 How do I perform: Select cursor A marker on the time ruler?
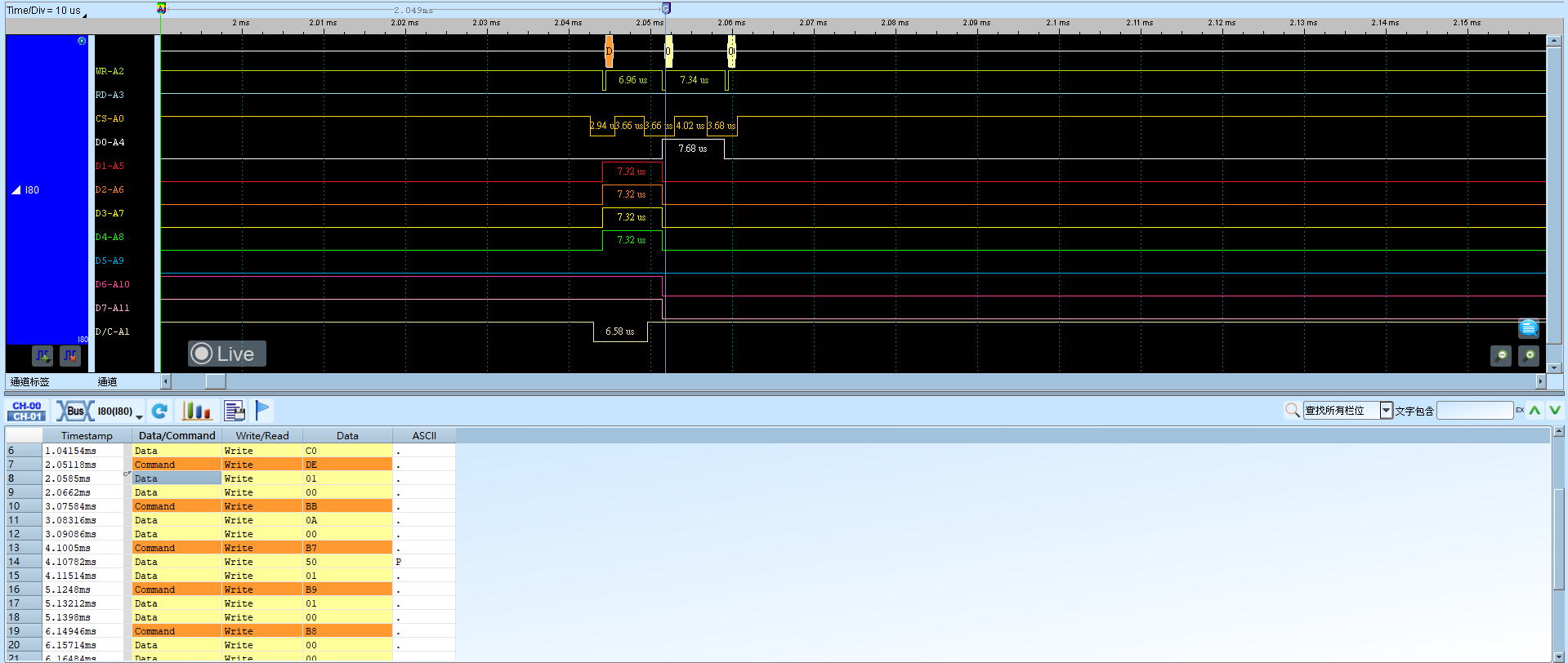(x=161, y=8)
